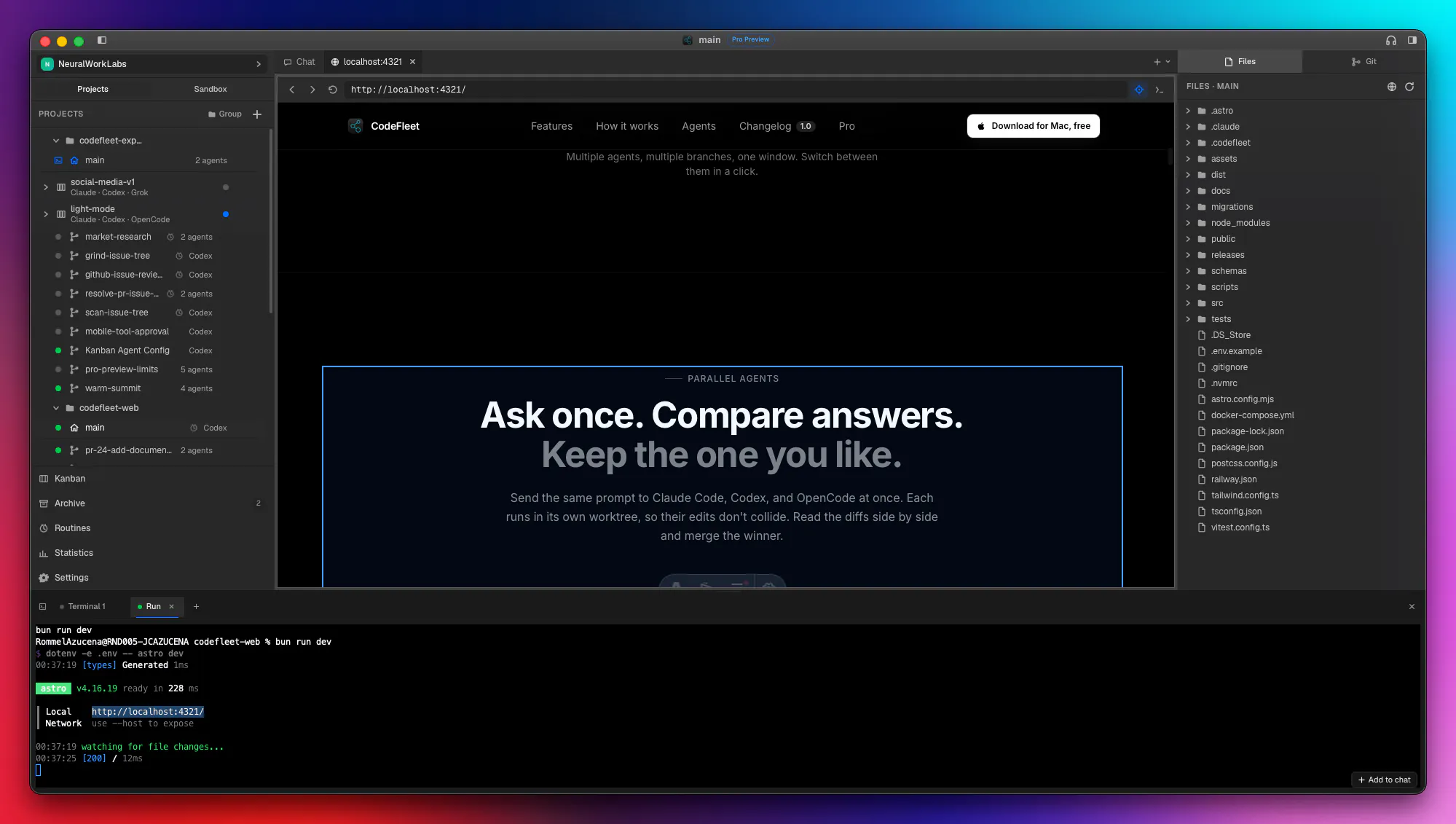Add a new terminal tab with plus
1456x824 pixels.
196,606
